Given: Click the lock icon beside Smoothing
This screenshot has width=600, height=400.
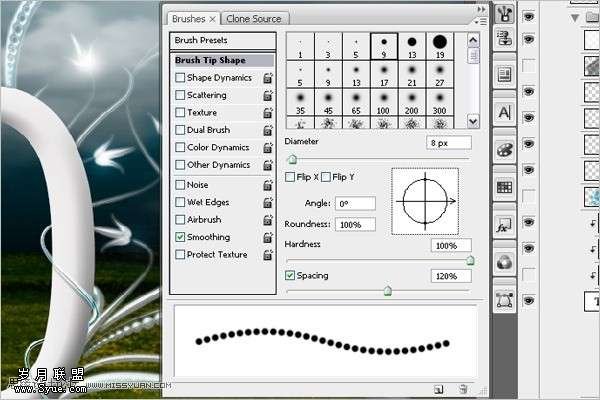Looking at the screenshot, I should pyautogui.click(x=268, y=237).
